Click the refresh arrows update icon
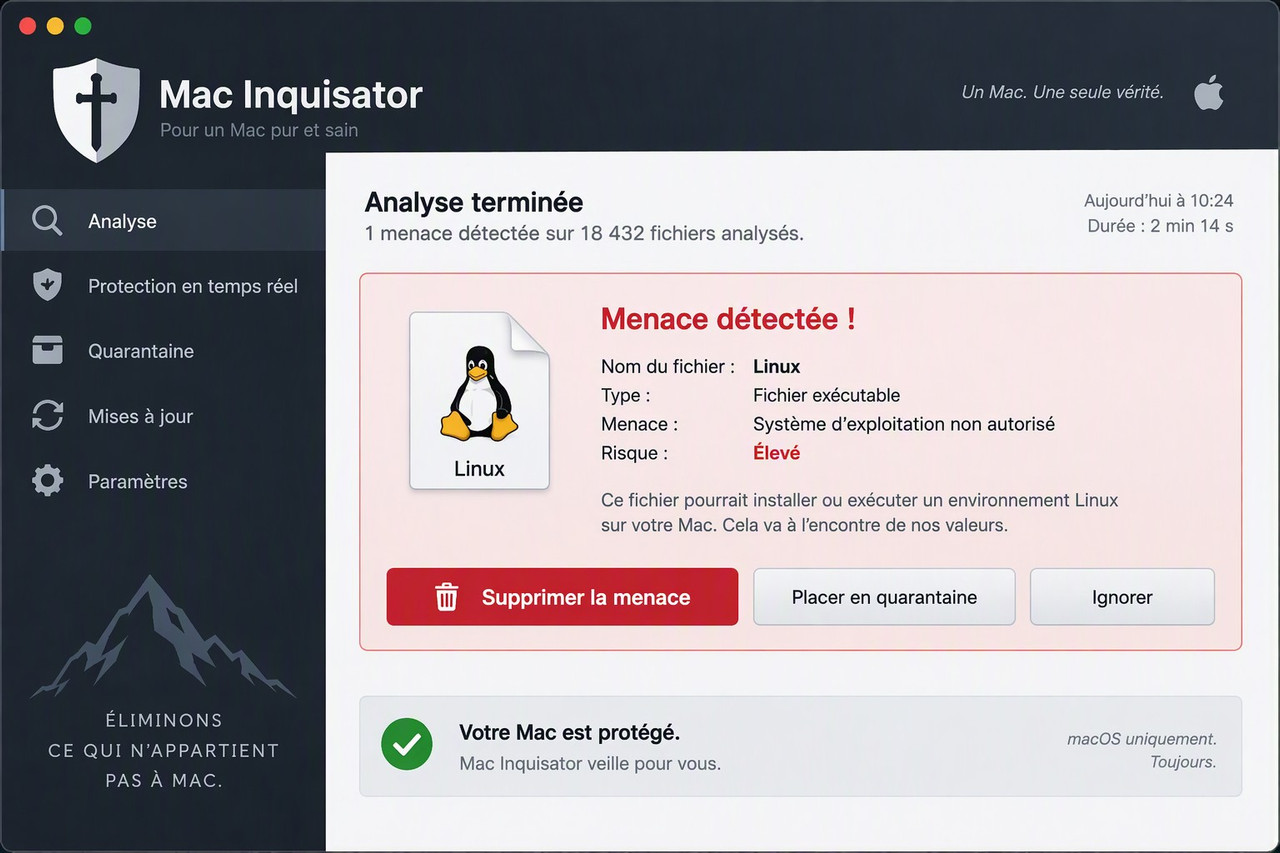This screenshot has height=853, width=1280. coord(47,416)
